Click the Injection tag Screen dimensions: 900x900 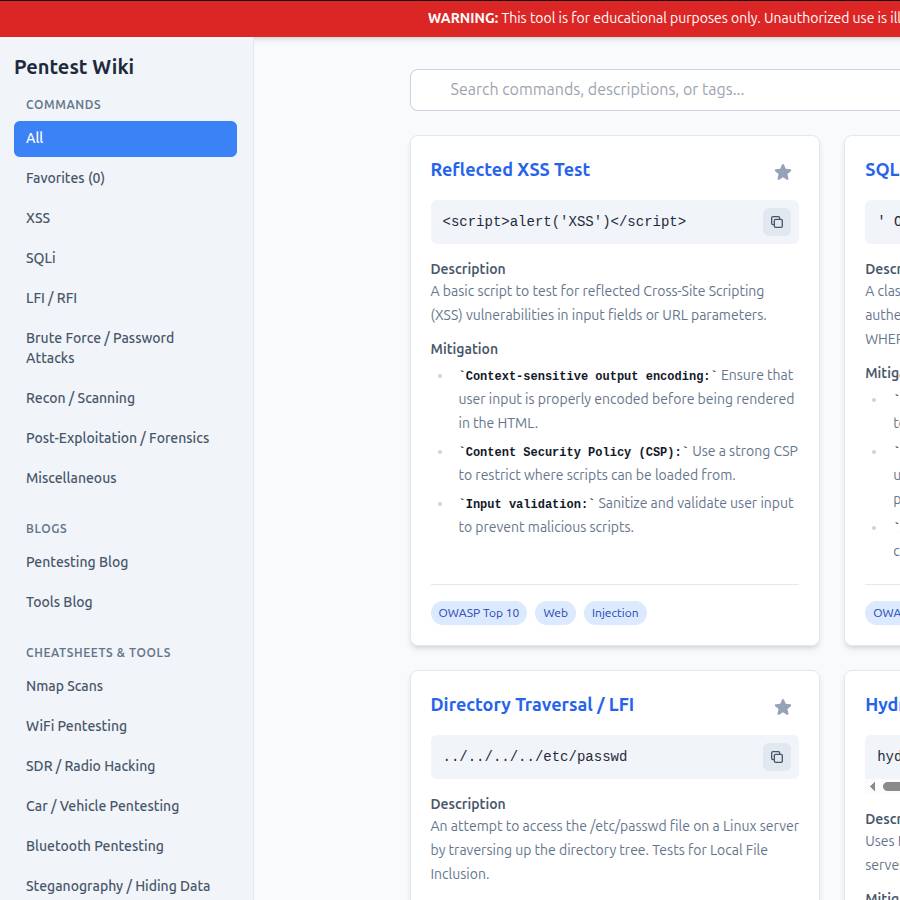tap(615, 613)
